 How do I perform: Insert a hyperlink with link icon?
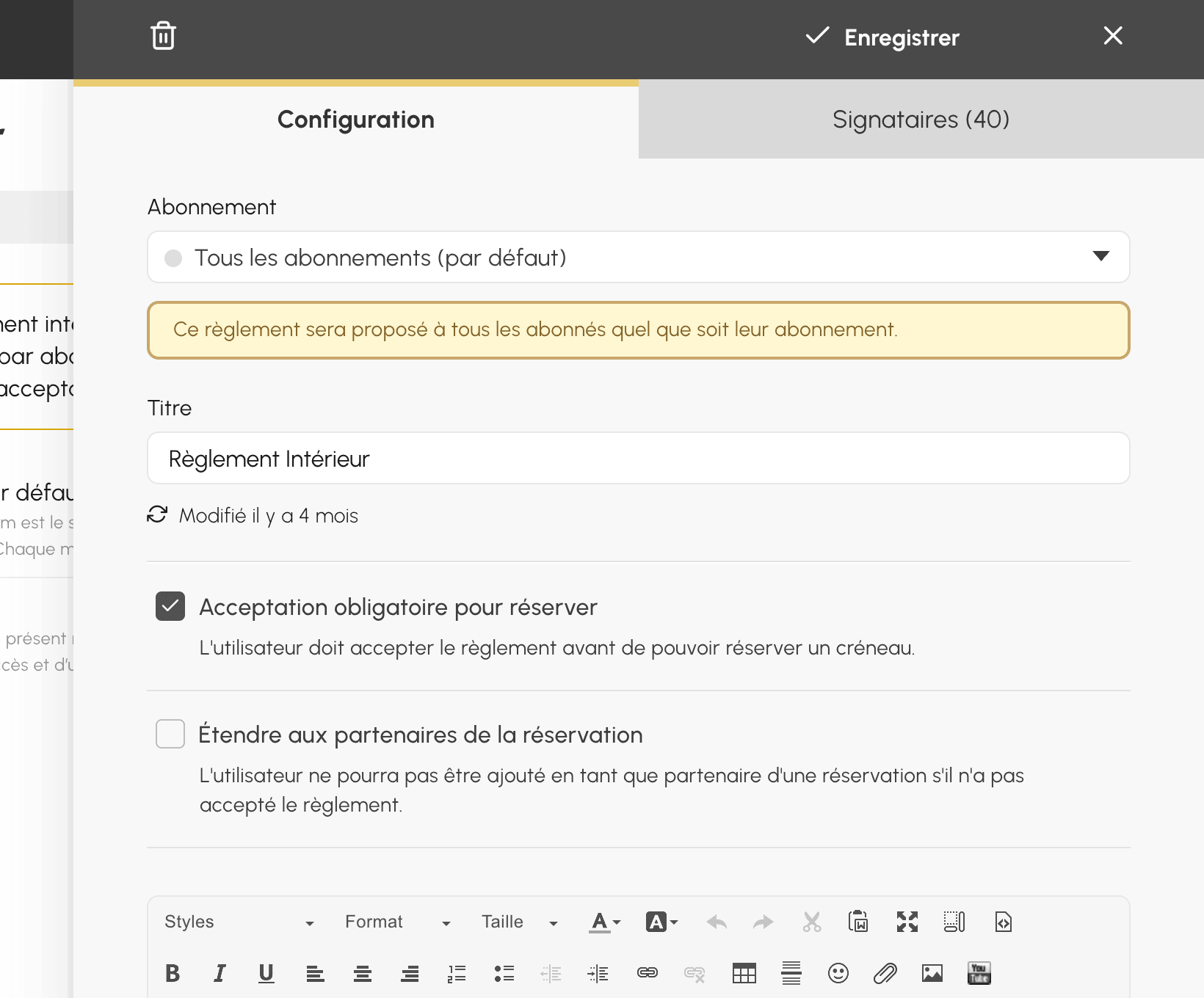(647, 973)
